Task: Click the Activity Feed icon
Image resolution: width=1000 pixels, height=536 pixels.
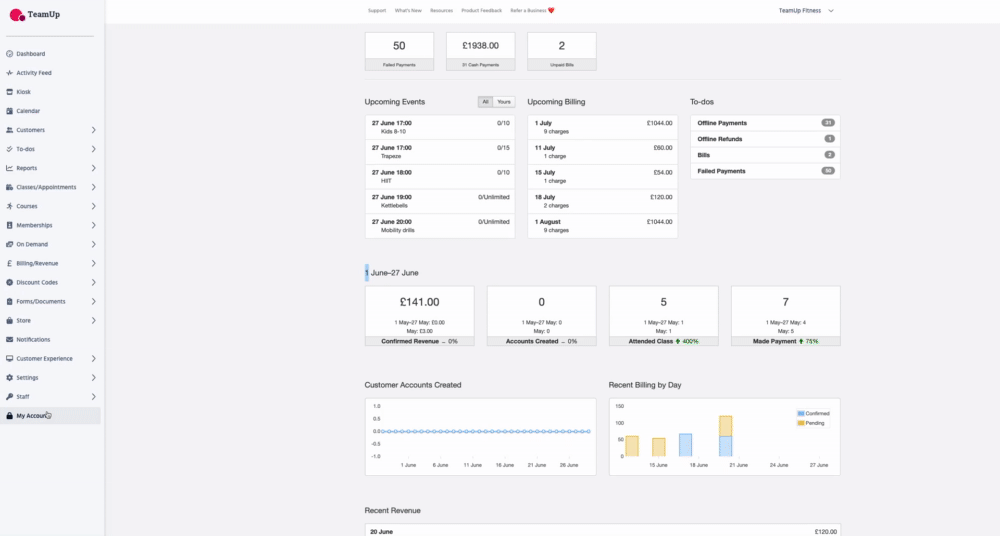Action: click(x=9, y=73)
